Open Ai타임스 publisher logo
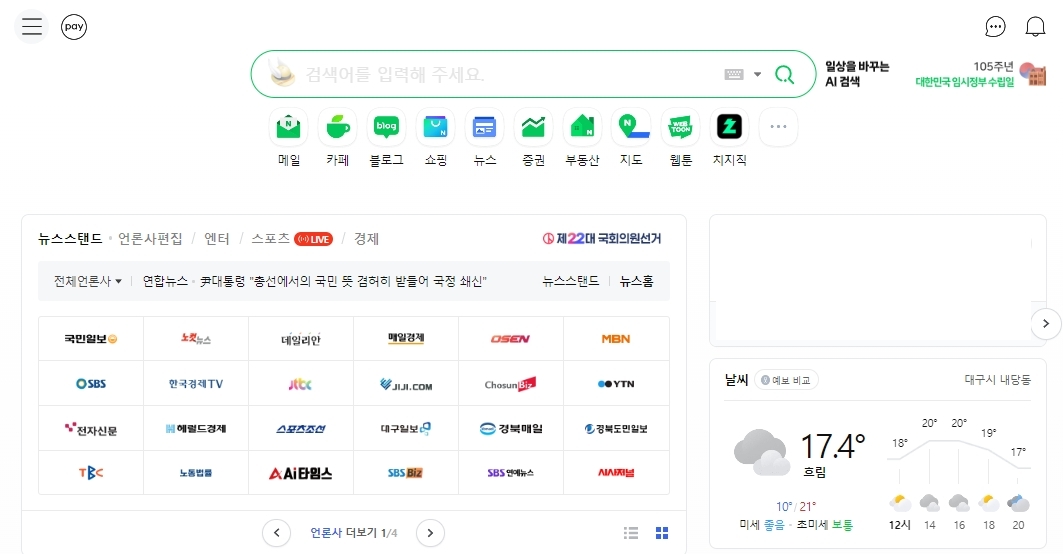This screenshot has width=1063, height=554. [301, 473]
